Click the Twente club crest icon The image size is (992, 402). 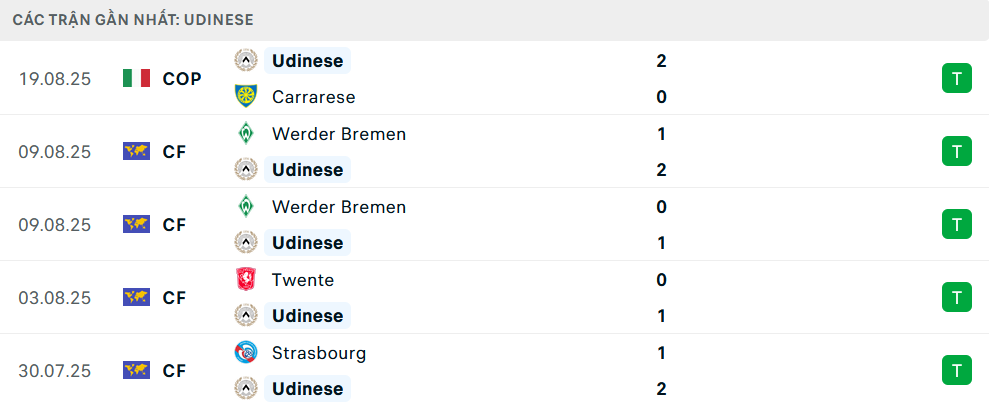245,280
